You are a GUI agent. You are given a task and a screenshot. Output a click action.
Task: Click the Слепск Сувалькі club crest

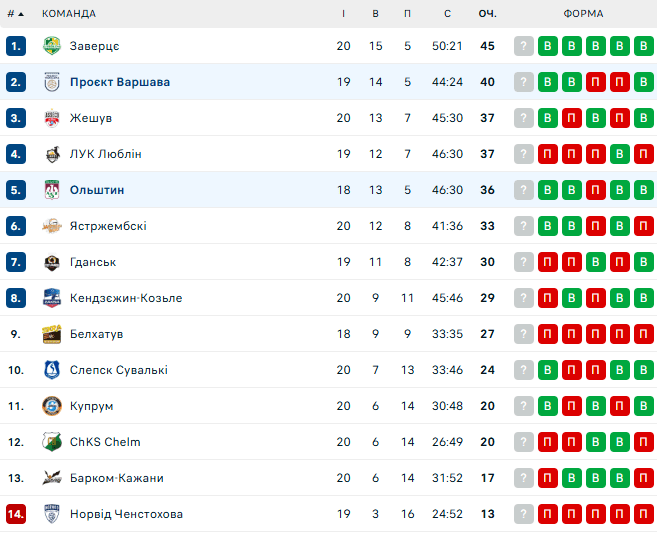pos(52,370)
